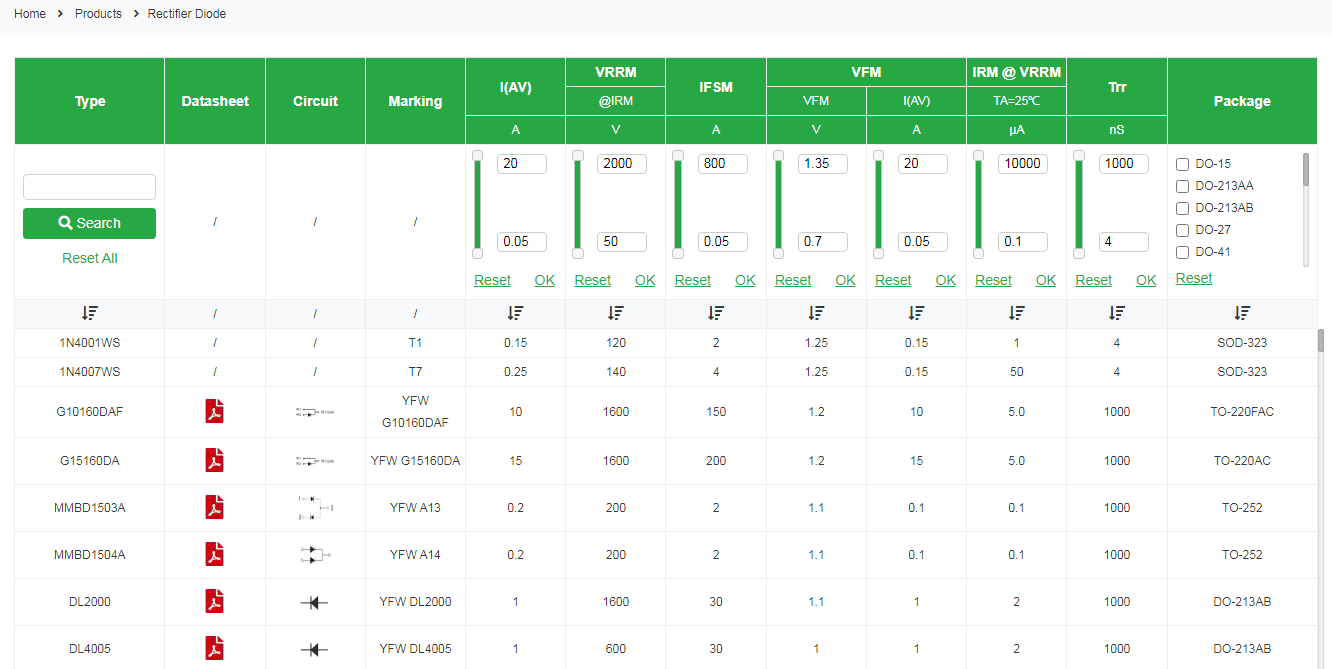This screenshot has height=669, width=1332.
Task: Click the green Search button
Action: [x=89, y=223]
